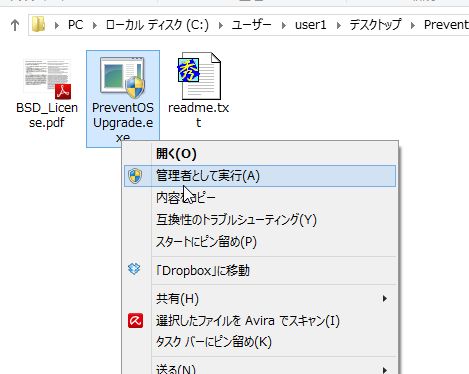Expand the 送る(N) submenu arrow

(385, 370)
